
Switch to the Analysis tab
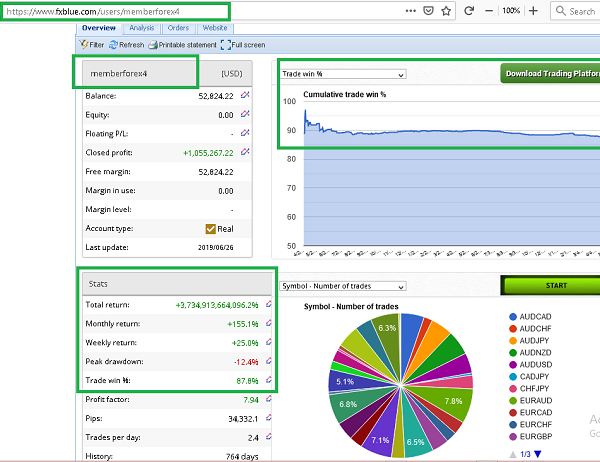(141, 28)
